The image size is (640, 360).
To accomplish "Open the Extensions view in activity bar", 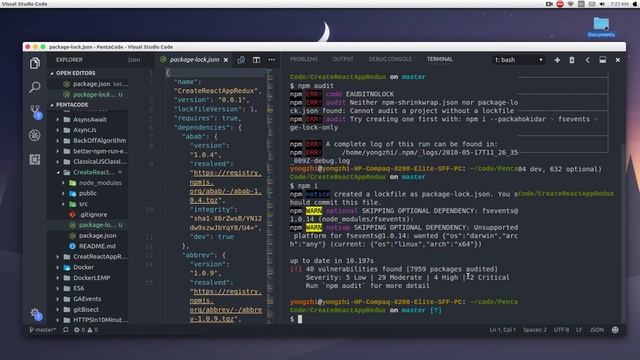I will (x=35, y=159).
